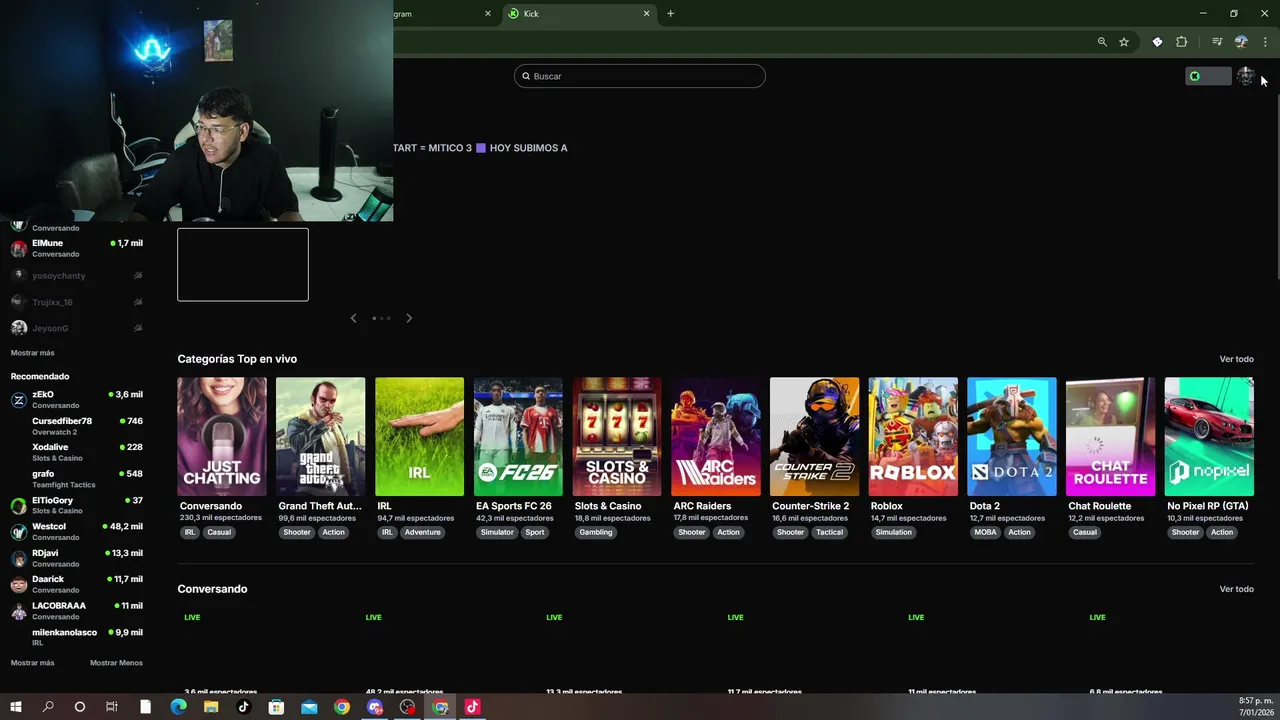Viewport: 1280px width, 720px height.
Task: Open Cursedfiber78 channel in sidebar
Action: tap(77, 426)
